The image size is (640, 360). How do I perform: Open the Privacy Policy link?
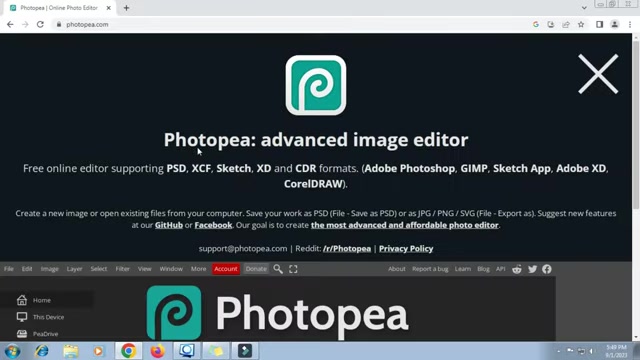[x=406, y=248]
